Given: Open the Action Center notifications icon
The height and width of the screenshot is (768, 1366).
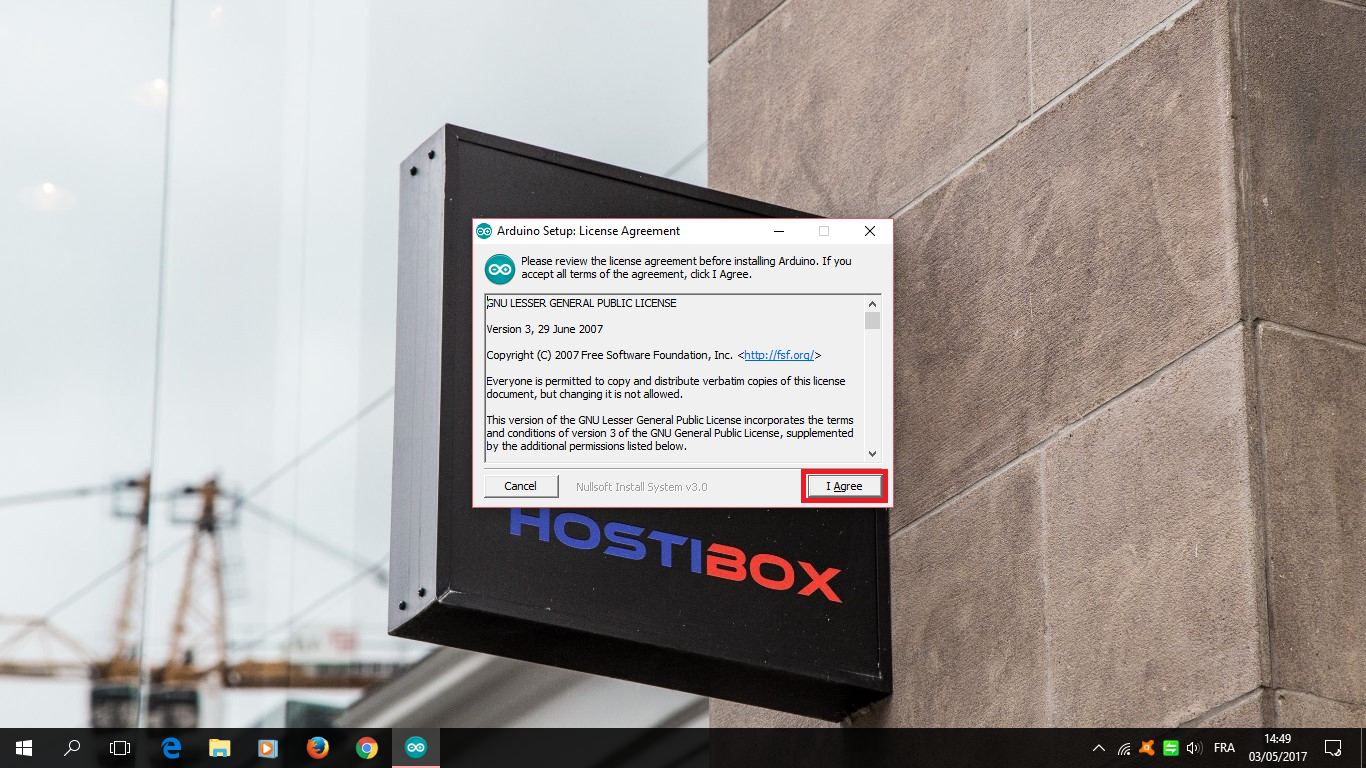Looking at the screenshot, I should 1332,748.
